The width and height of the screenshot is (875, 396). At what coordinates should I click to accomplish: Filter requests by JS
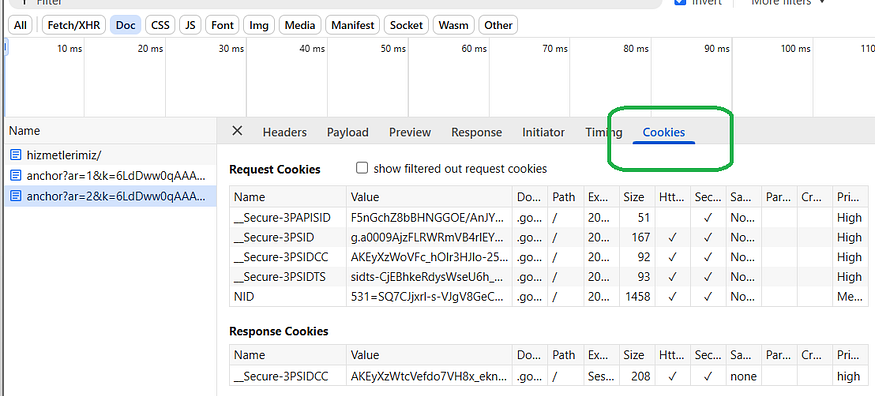(x=190, y=25)
